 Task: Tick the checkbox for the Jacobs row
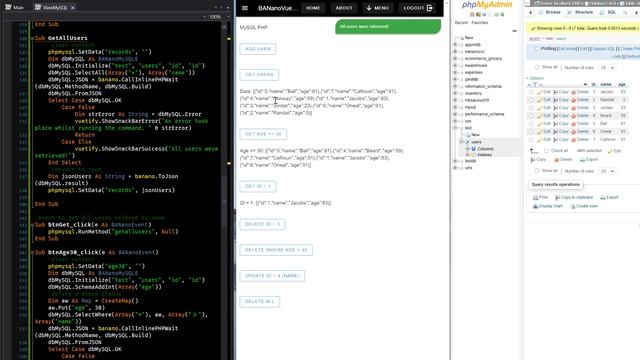coord(531,92)
